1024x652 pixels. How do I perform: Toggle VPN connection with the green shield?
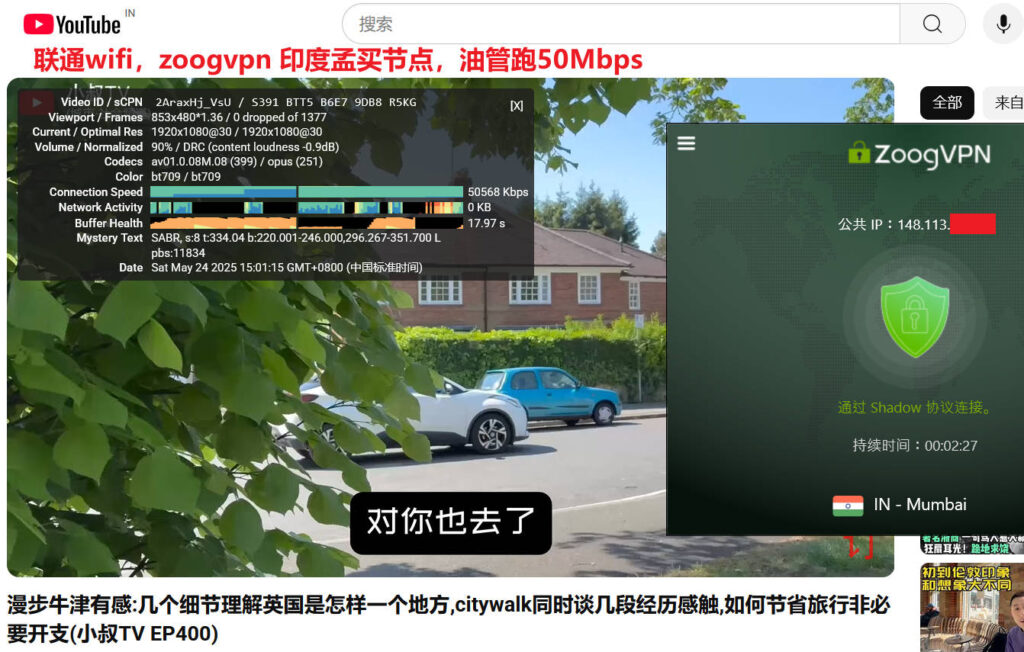tap(914, 317)
